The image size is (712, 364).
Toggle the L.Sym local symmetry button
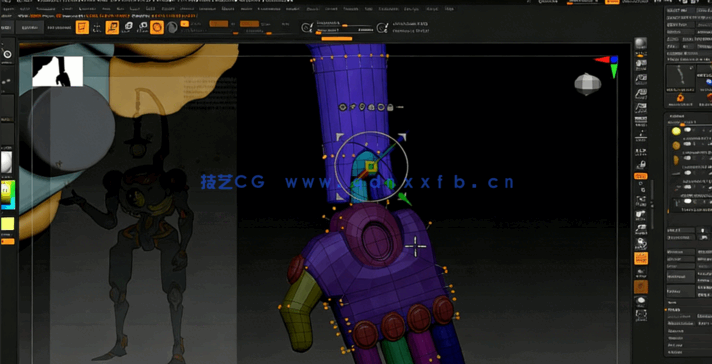click(x=641, y=151)
